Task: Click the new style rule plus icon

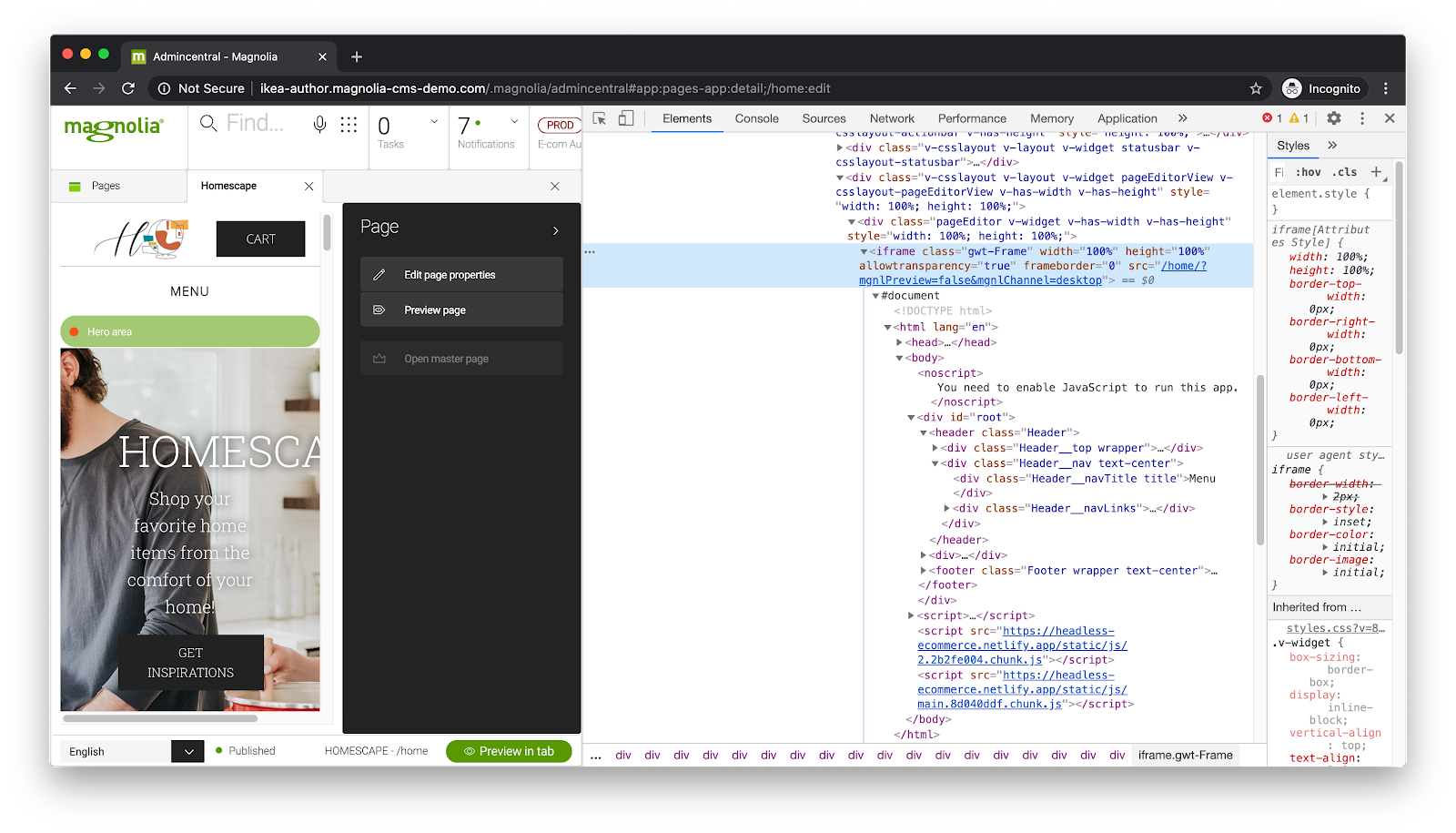Action: 1376,172
